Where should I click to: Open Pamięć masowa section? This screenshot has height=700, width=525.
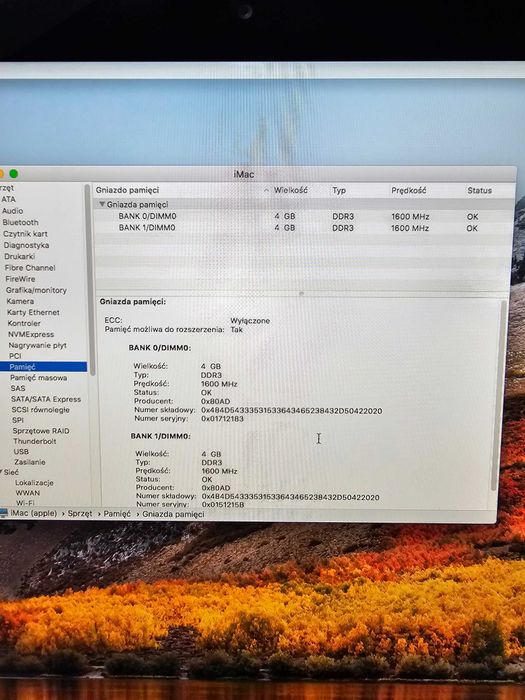[38, 377]
